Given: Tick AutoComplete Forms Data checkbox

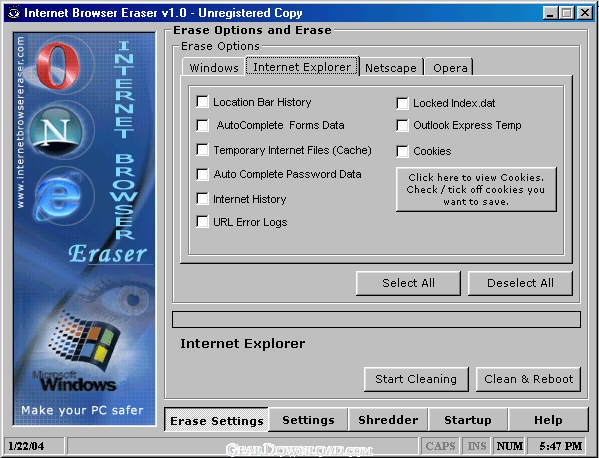Looking at the screenshot, I should coord(202,125).
